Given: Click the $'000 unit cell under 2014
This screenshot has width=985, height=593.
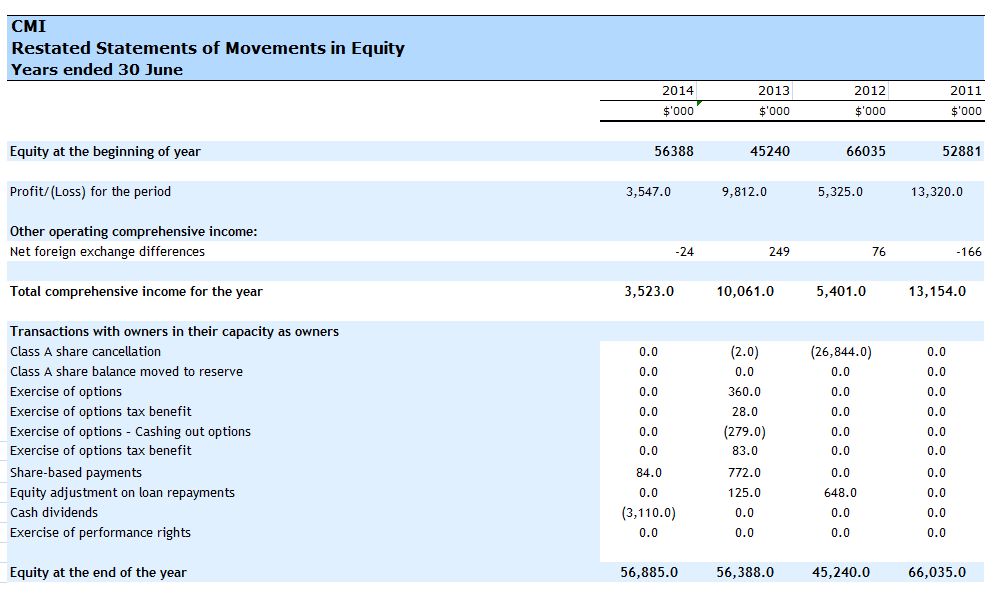Looking at the screenshot, I should click(678, 111).
